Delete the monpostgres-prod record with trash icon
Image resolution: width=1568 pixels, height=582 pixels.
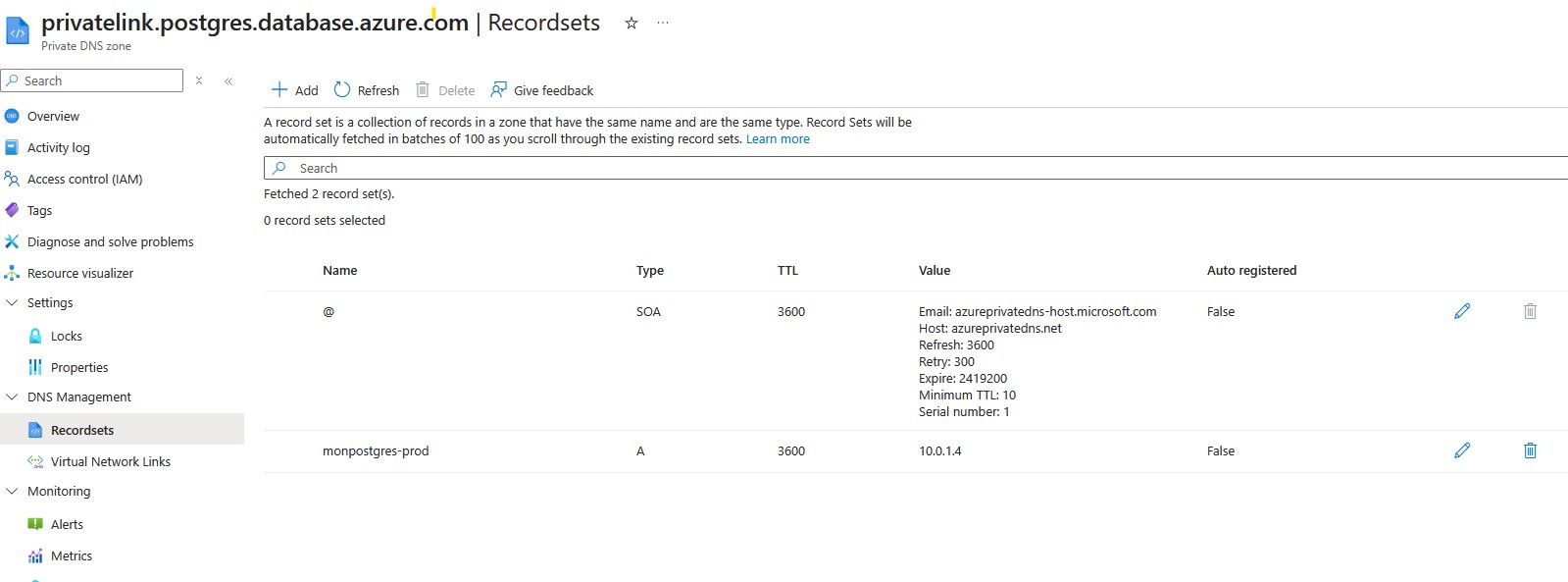pyautogui.click(x=1530, y=450)
